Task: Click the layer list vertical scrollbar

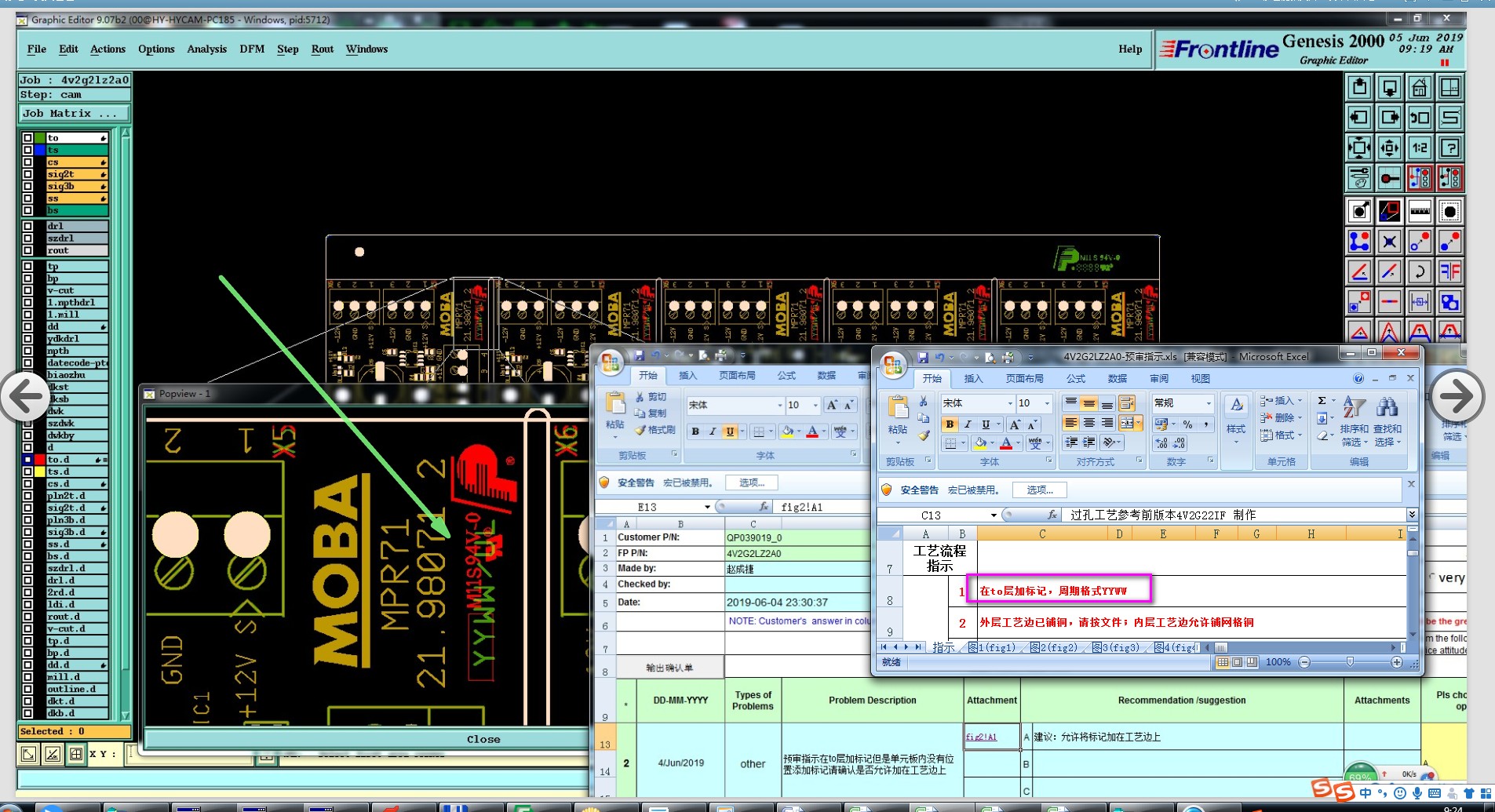Action: coord(125,424)
